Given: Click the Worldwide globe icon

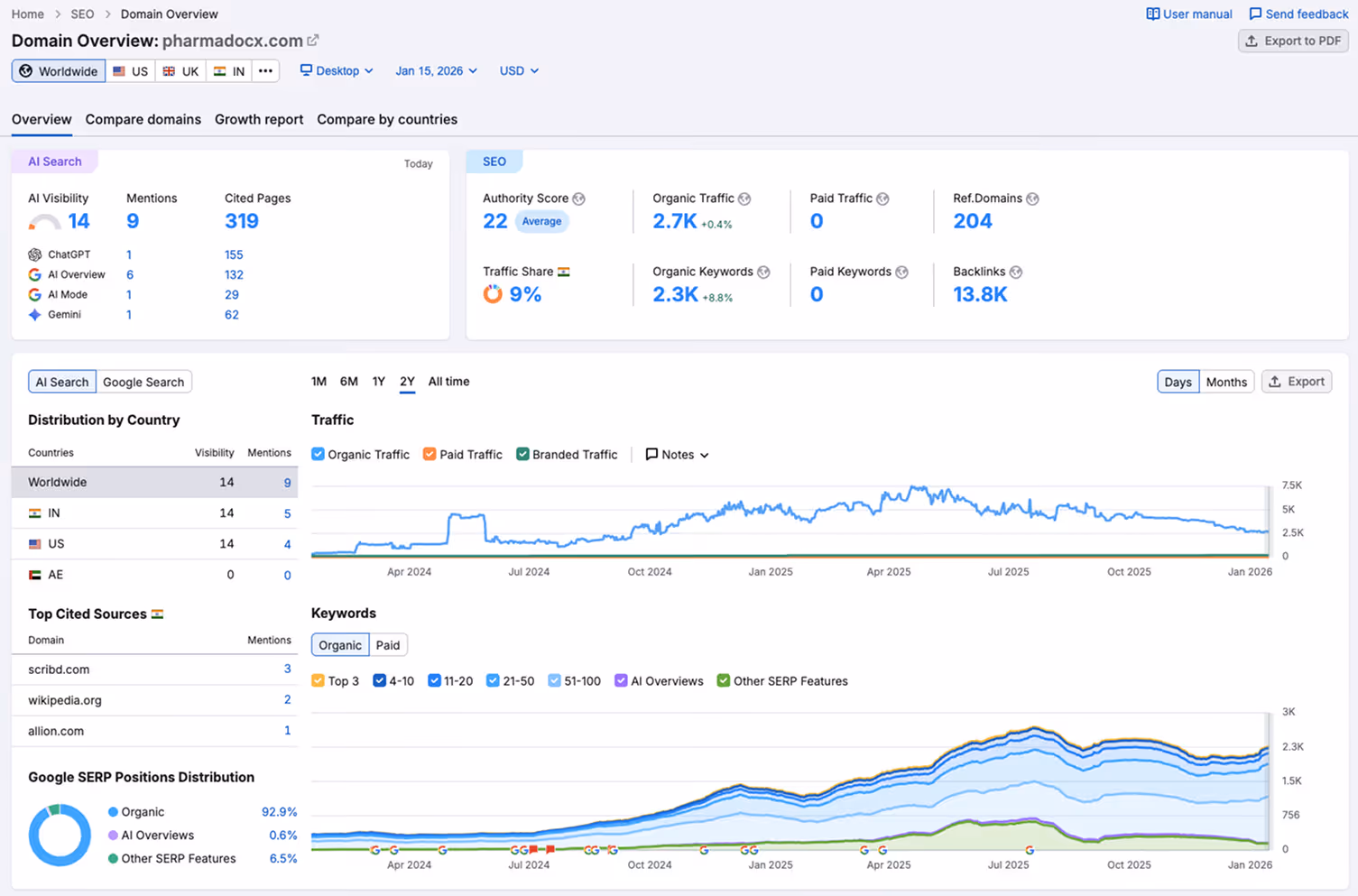Looking at the screenshot, I should [x=26, y=71].
